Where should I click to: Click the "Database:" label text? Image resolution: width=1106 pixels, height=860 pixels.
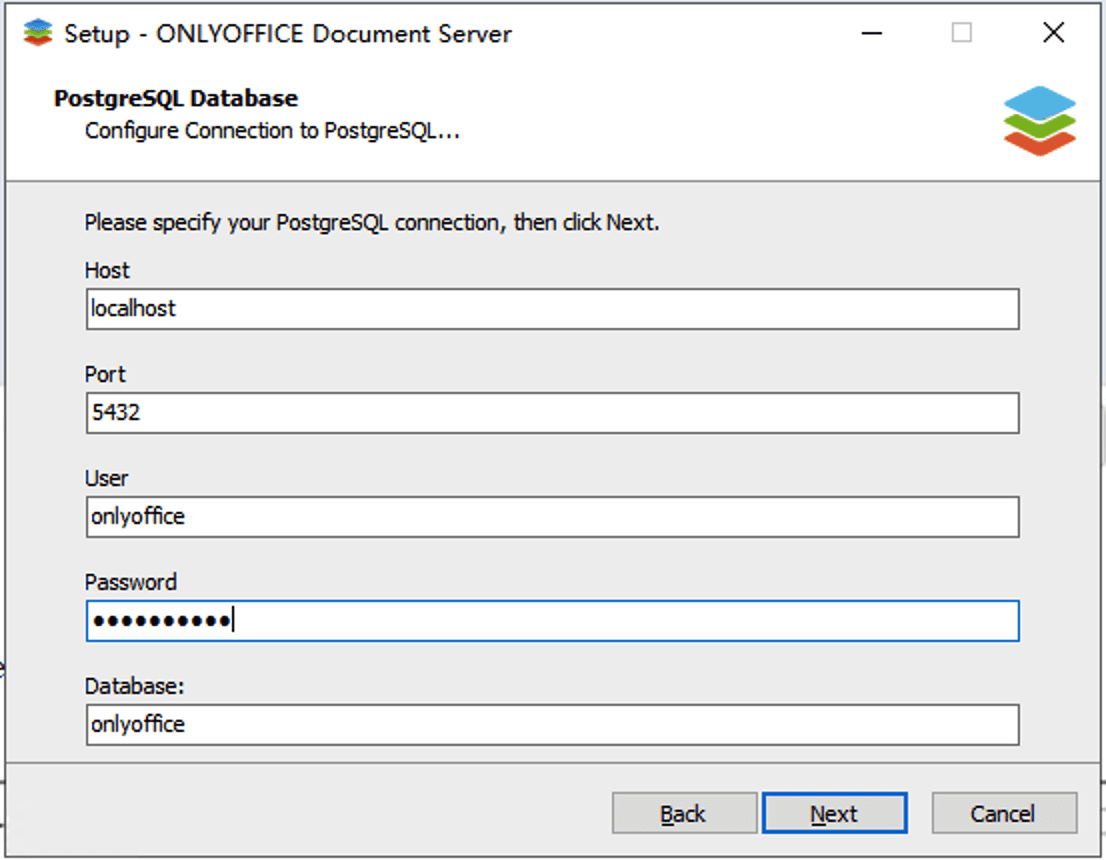135,687
